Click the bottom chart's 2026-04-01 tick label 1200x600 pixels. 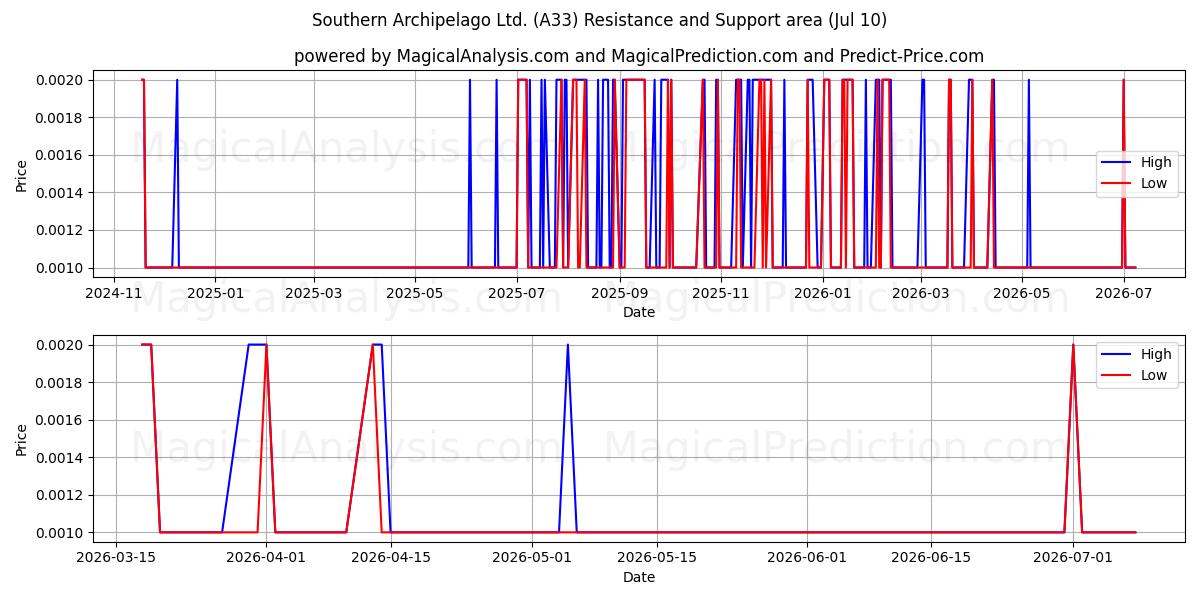(266, 558)
